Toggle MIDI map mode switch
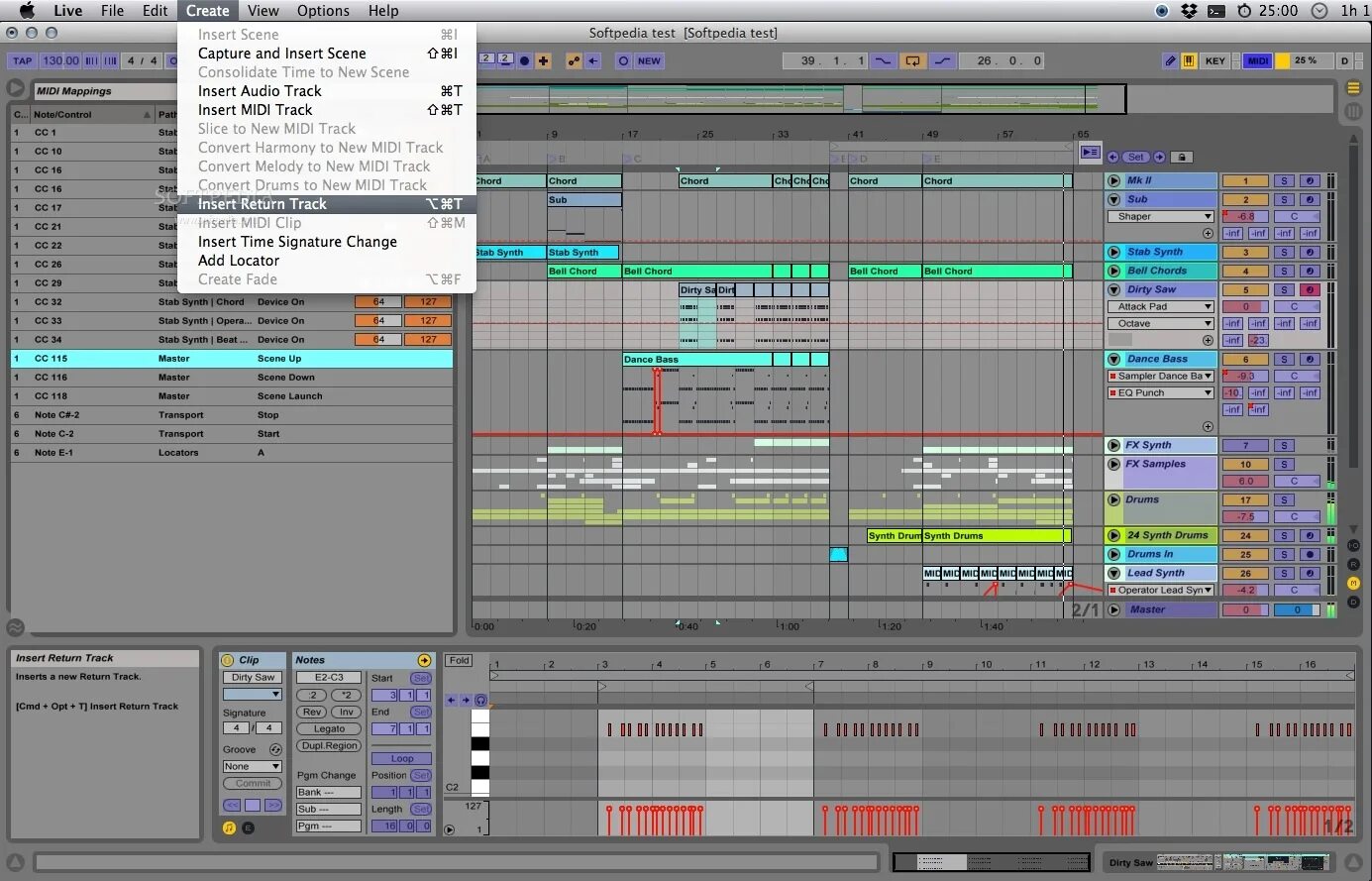Screen dimensions: 1372x881 1258,60
